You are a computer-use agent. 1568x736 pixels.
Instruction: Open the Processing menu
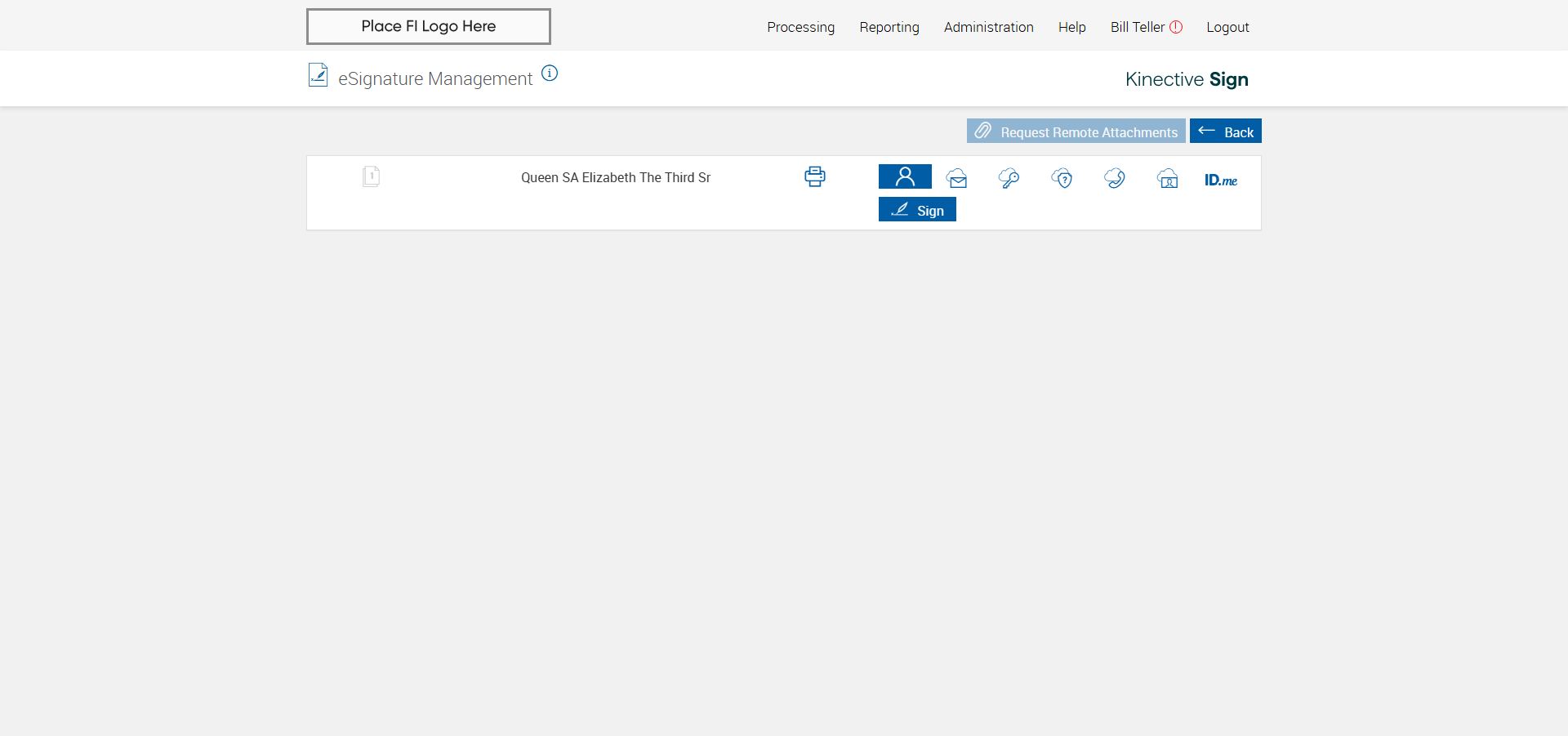tap(800, 27)
